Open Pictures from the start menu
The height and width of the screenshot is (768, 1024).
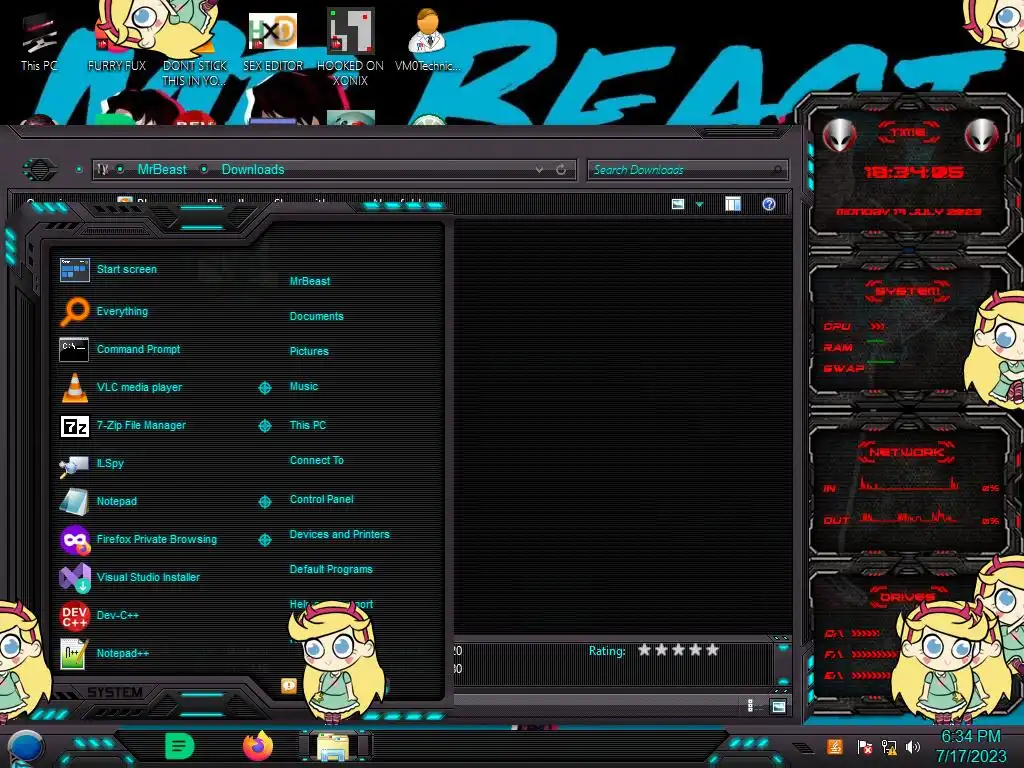coord(309,351)
